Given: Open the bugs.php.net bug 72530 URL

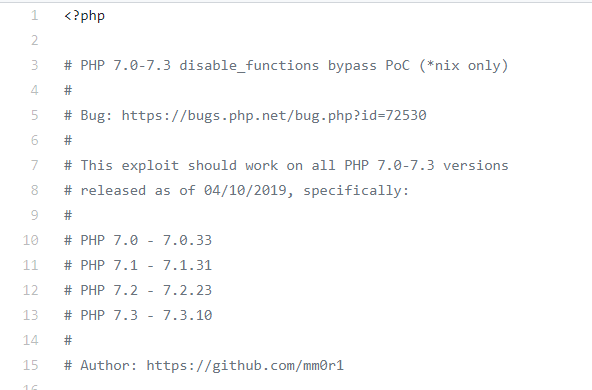Looking at the screenshot, I should coord(274,116).
